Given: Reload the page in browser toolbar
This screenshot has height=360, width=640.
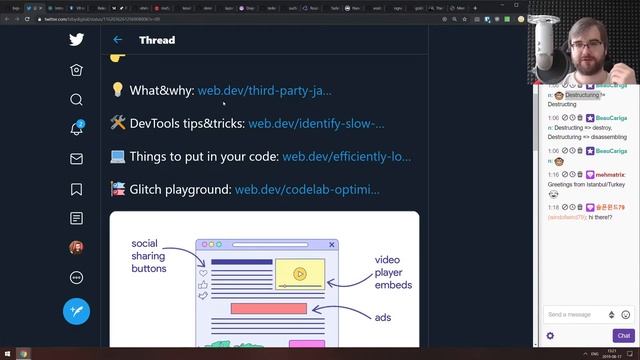Looking at the screenshot, I should point(27,19).
